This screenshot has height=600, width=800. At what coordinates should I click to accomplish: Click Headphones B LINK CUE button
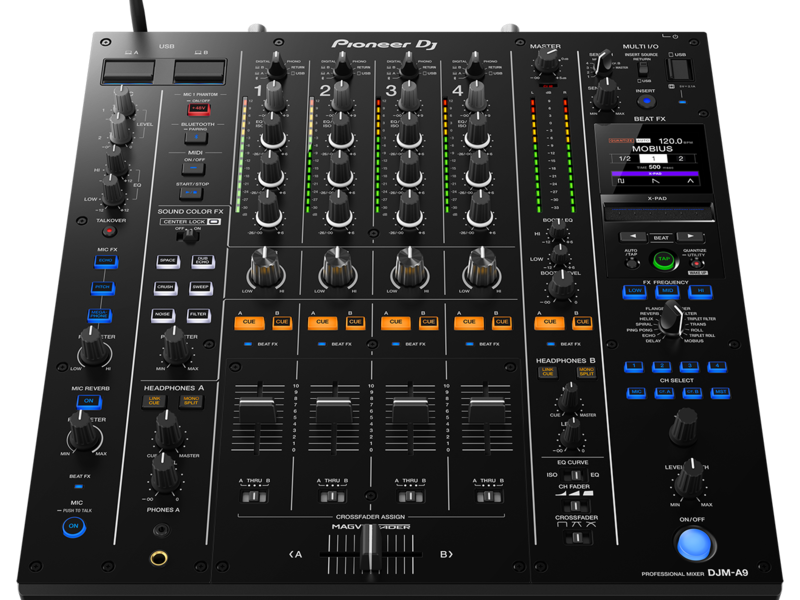tap(547, 371)
